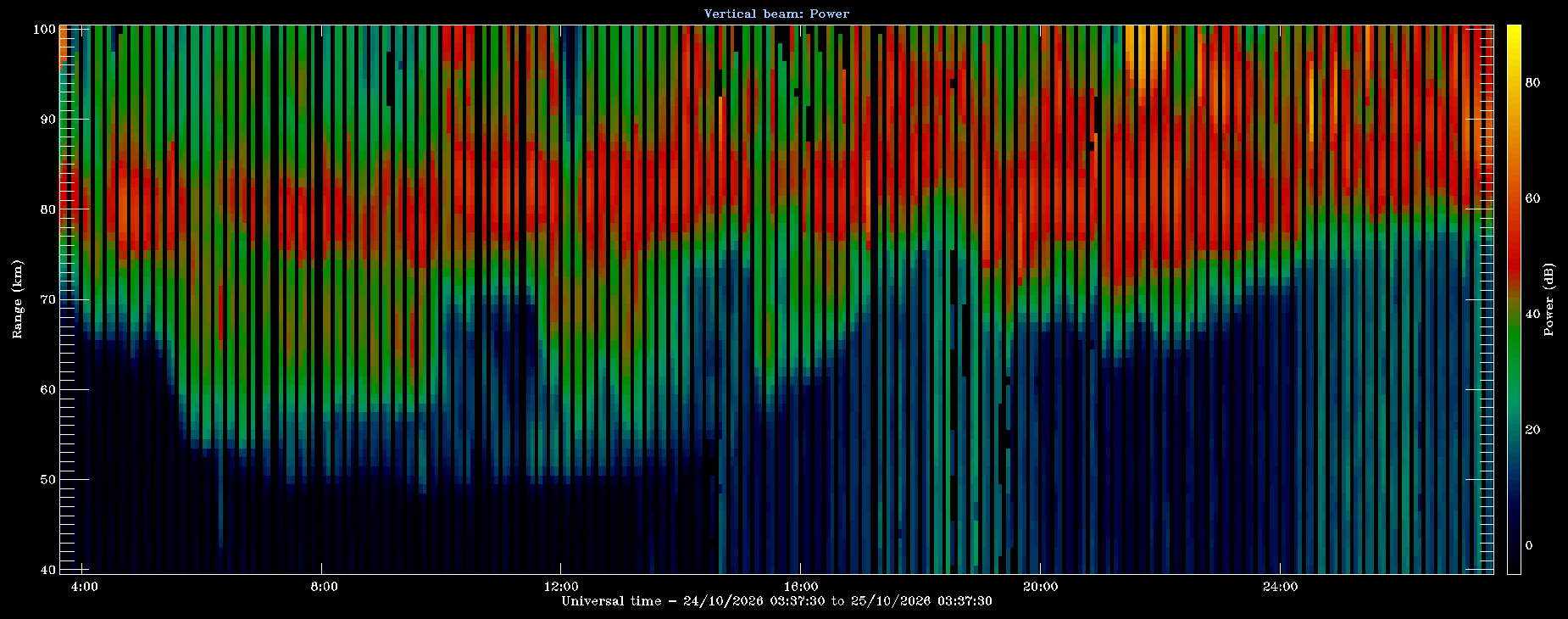1568x619 pixels.
Task: Click the 4:00 time axis label
Action: point(84,587)
